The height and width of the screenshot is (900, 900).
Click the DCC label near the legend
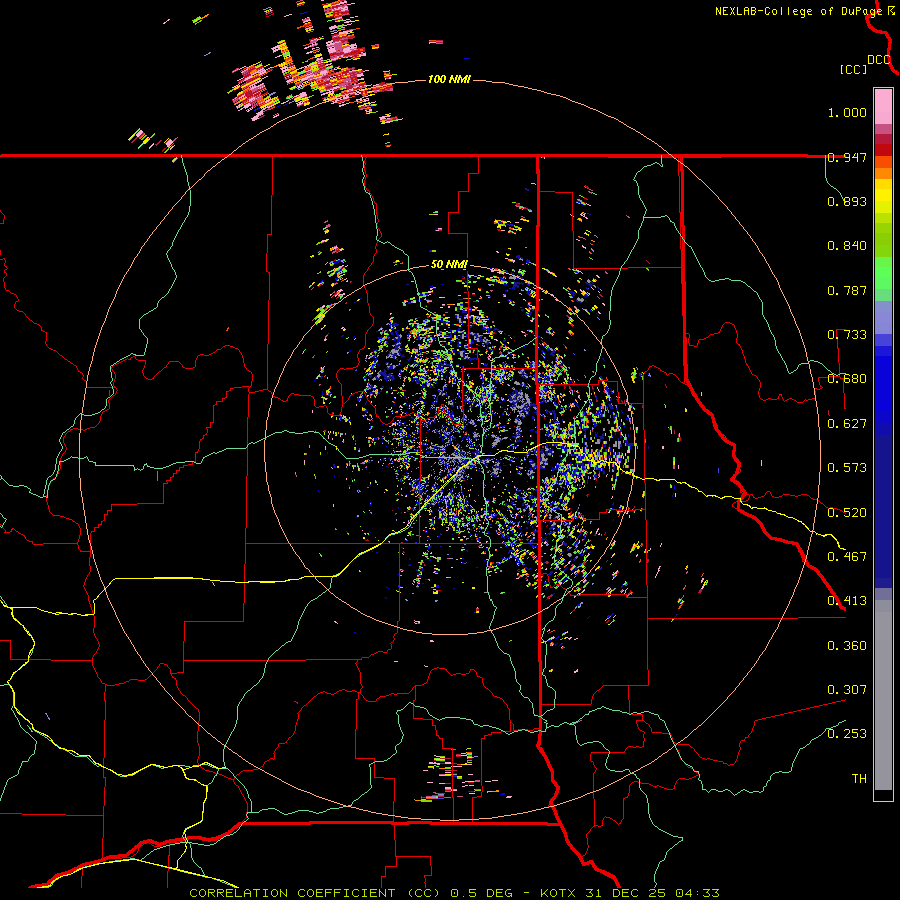(x=878, y=60)
